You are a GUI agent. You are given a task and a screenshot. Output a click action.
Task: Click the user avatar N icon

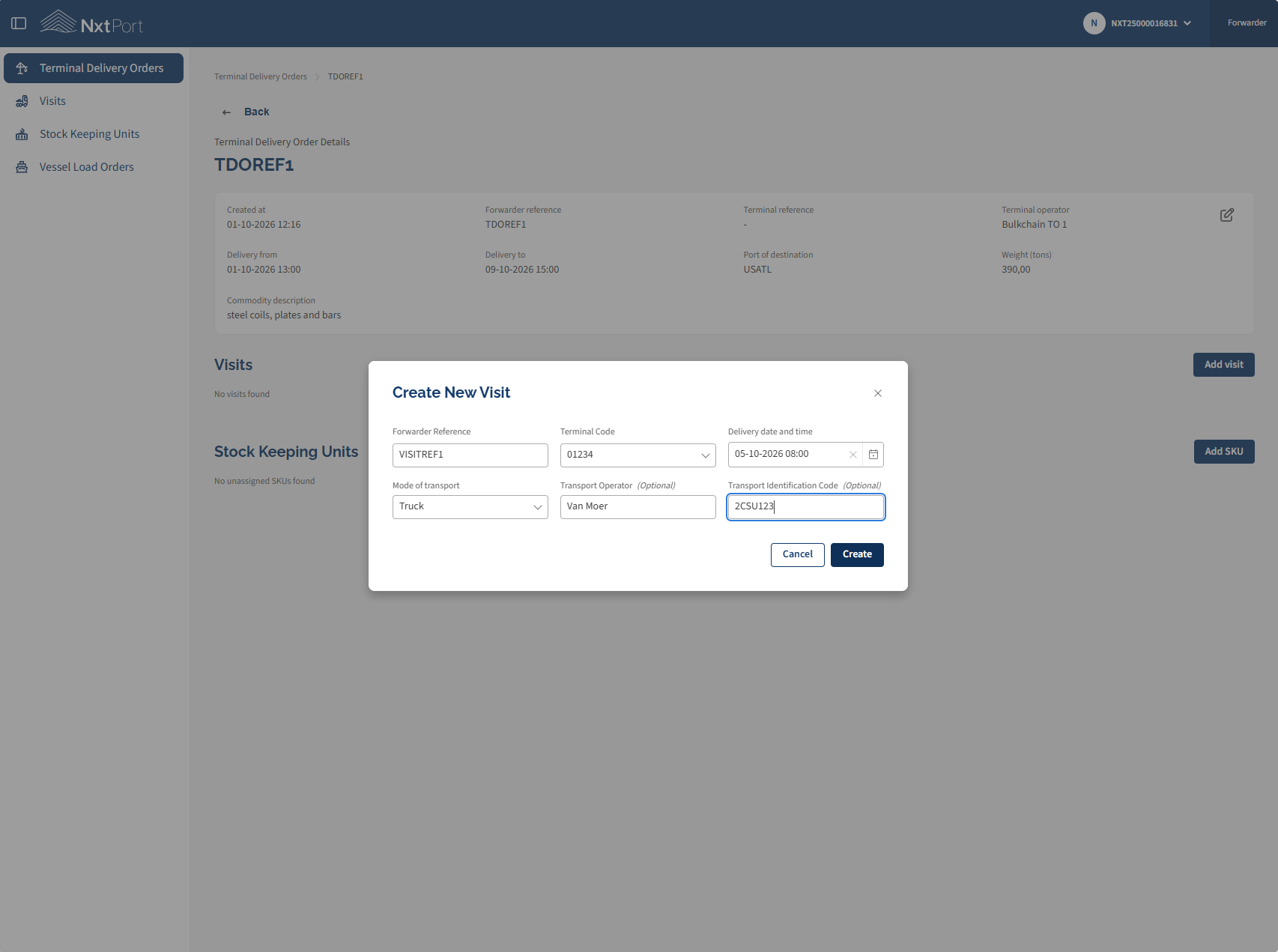[1094, 23]
